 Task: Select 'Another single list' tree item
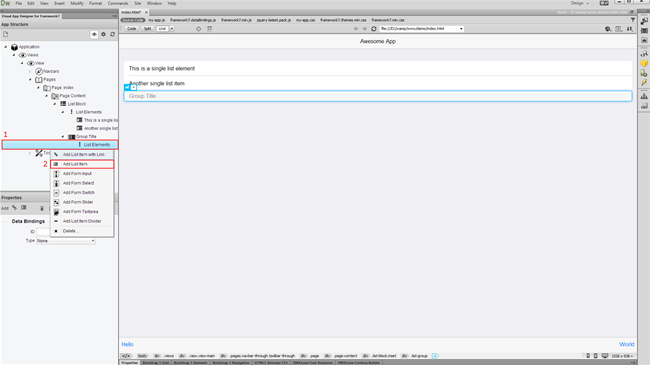click(101, 128)
